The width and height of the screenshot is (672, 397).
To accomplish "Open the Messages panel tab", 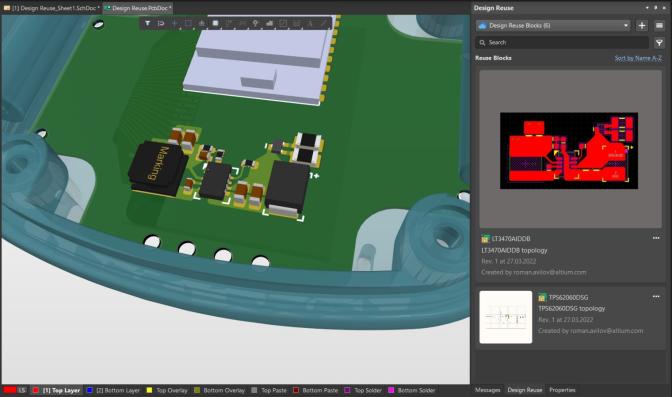I will point(488,390).
